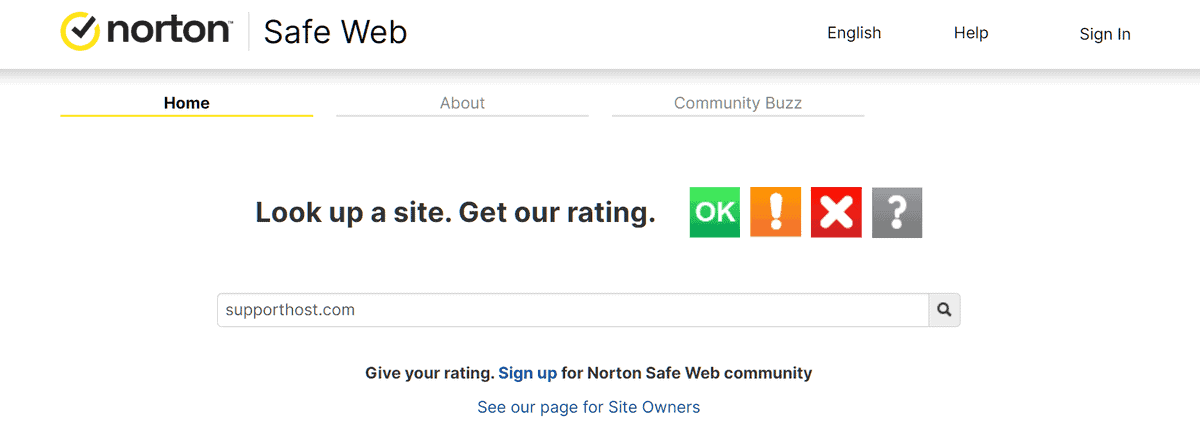The height and width of the screenshot is (437, 1200).
Task: Click the Norton yellow checkmark logo
Action: tap(80, 32)
